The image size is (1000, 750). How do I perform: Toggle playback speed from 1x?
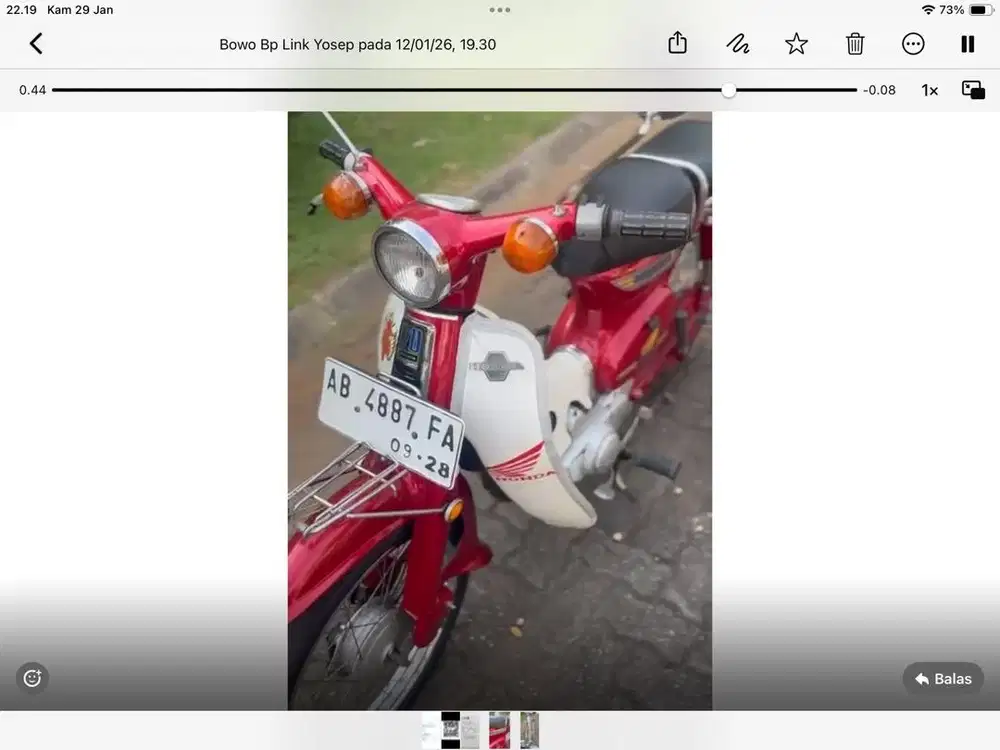tap(929, 89)
